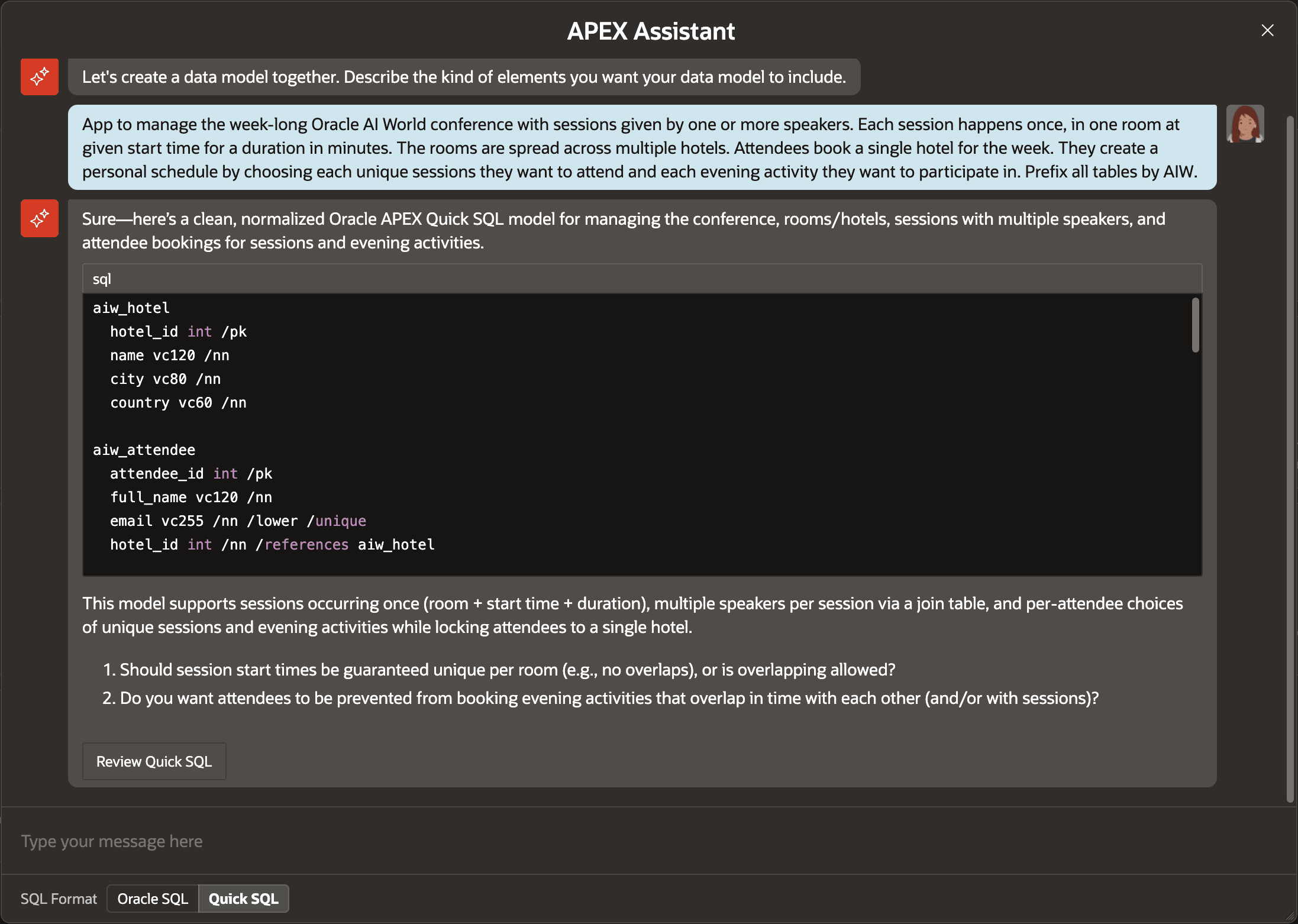Click the user avatar picture
Image resolution: width=1298 pixels, height=924 pixels.
[x=1245, y=124]
